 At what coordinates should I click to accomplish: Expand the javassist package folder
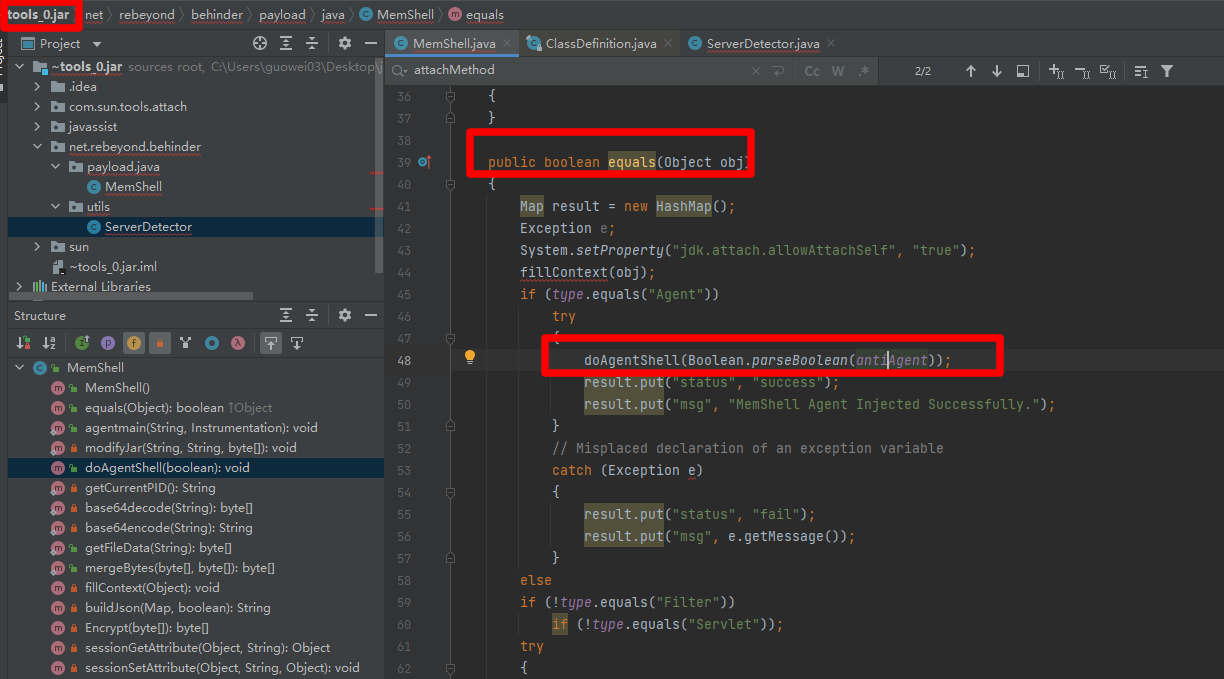point(37,127)
